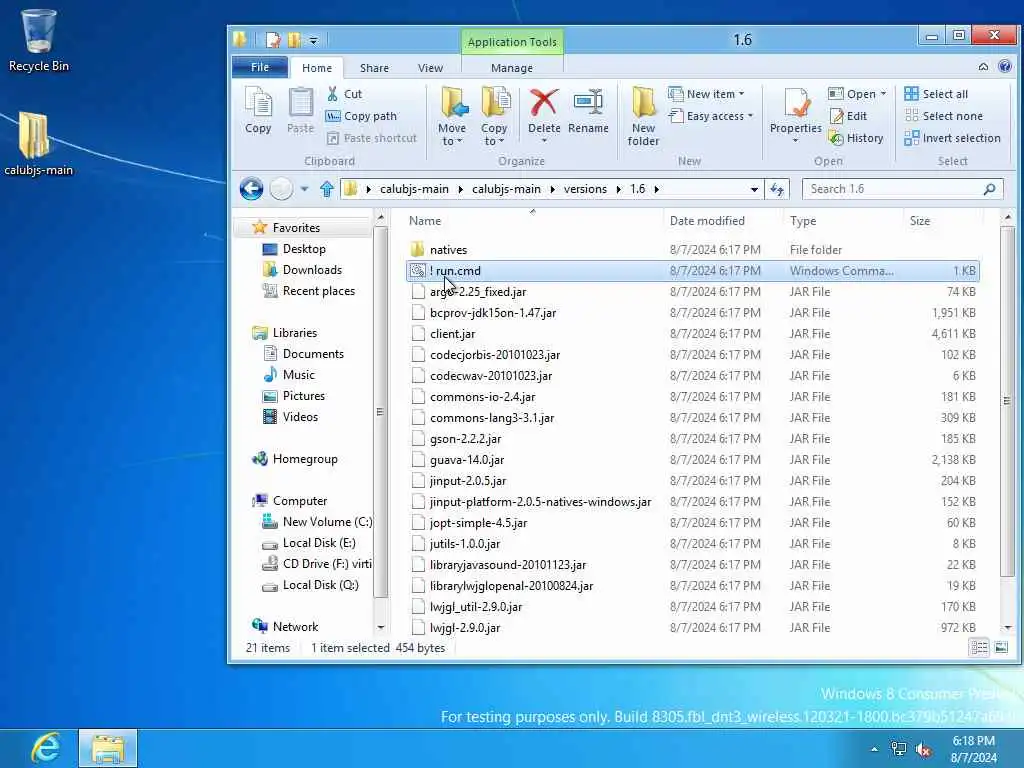This screenshot has height=768, width=1024.
Task: Show file History
Action: tap(856, 138)
